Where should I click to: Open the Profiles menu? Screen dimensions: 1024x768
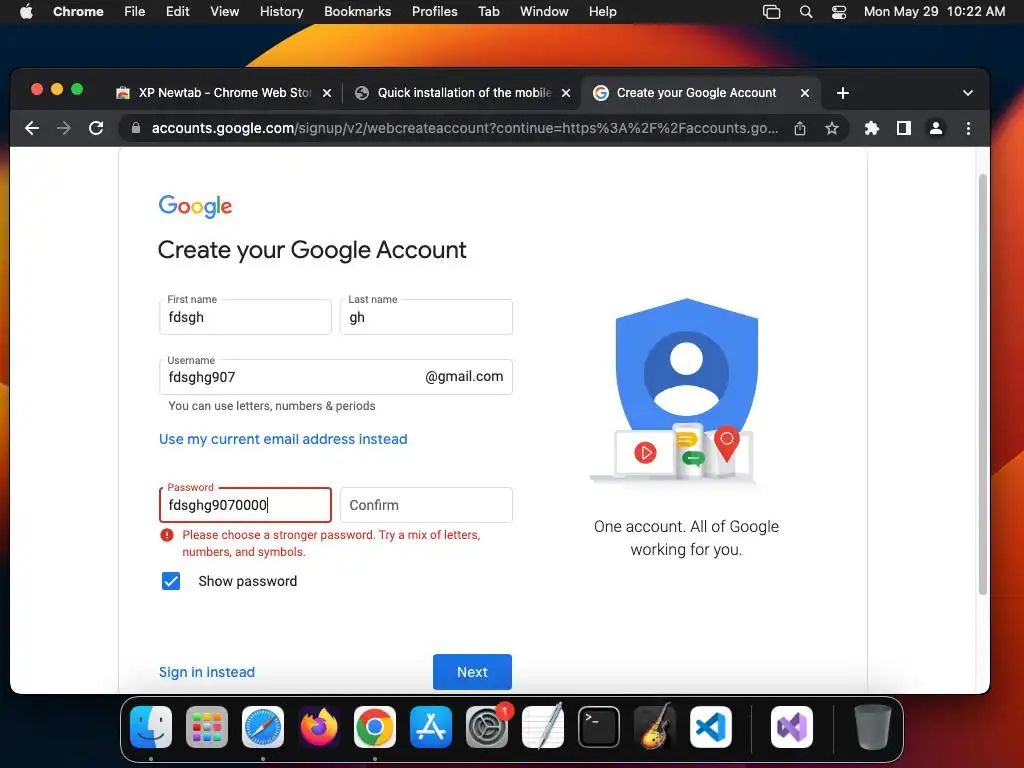pos(434,12)
